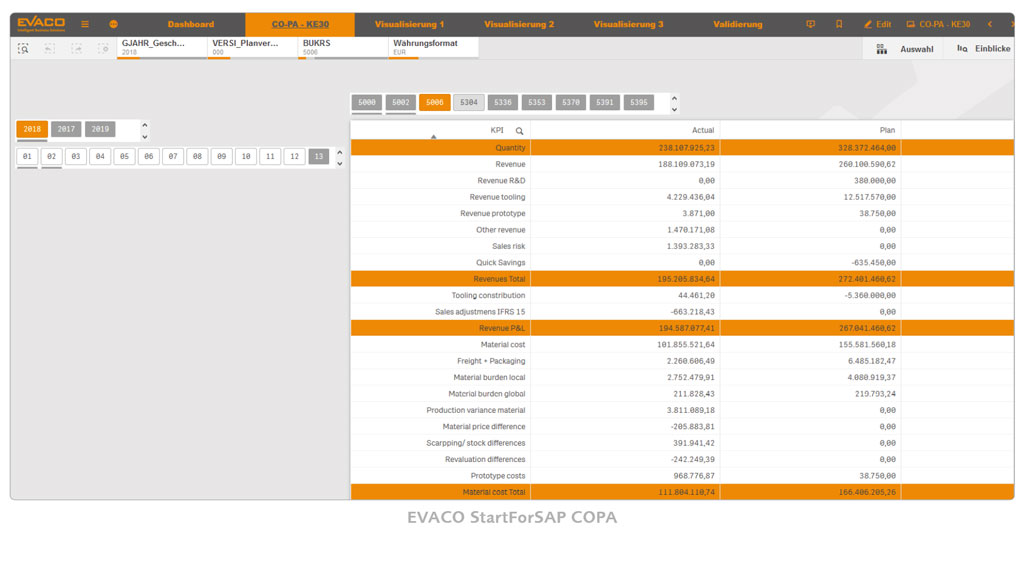Open the Visualisierung 1 tab
The height and width of the screenshot is (567, 1024).
(x=409, y=24)
